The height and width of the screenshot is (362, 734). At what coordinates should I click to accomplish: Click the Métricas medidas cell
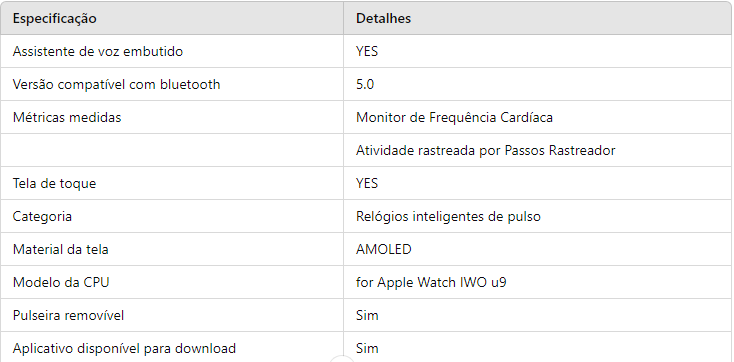(172, 117)
